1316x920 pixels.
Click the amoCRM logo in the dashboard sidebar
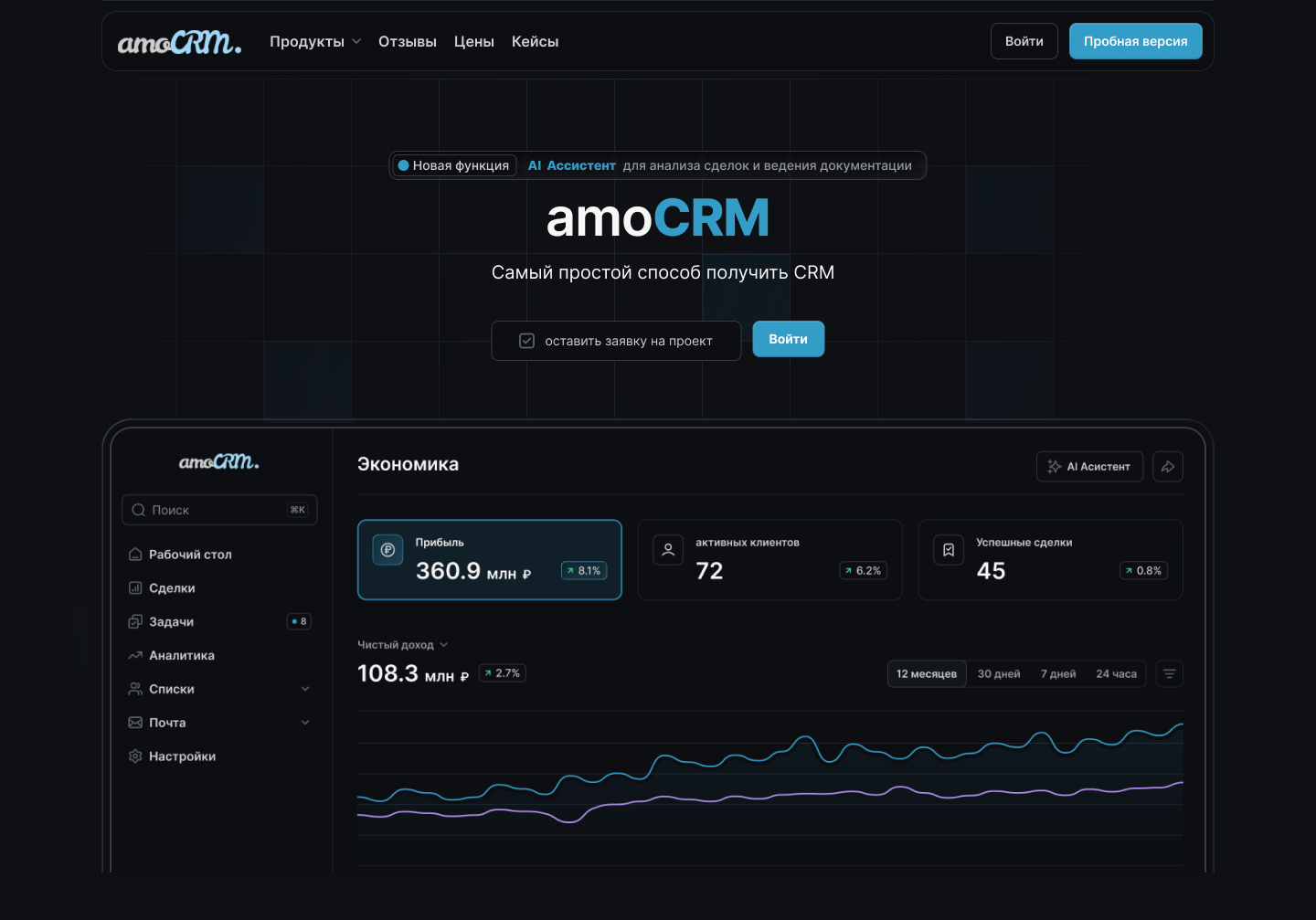click(218, 462)
